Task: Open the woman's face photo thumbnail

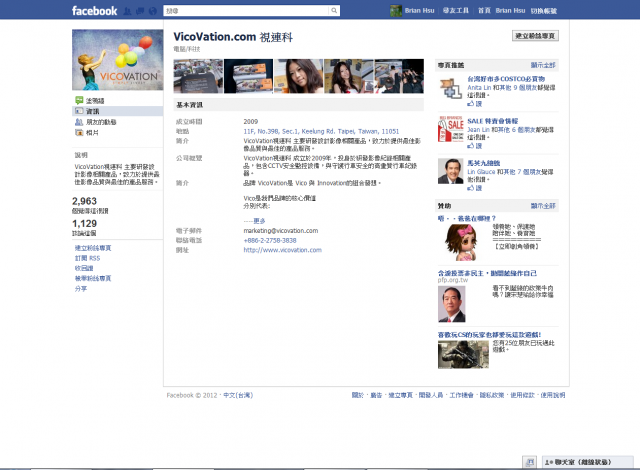Action: point(298,76)
